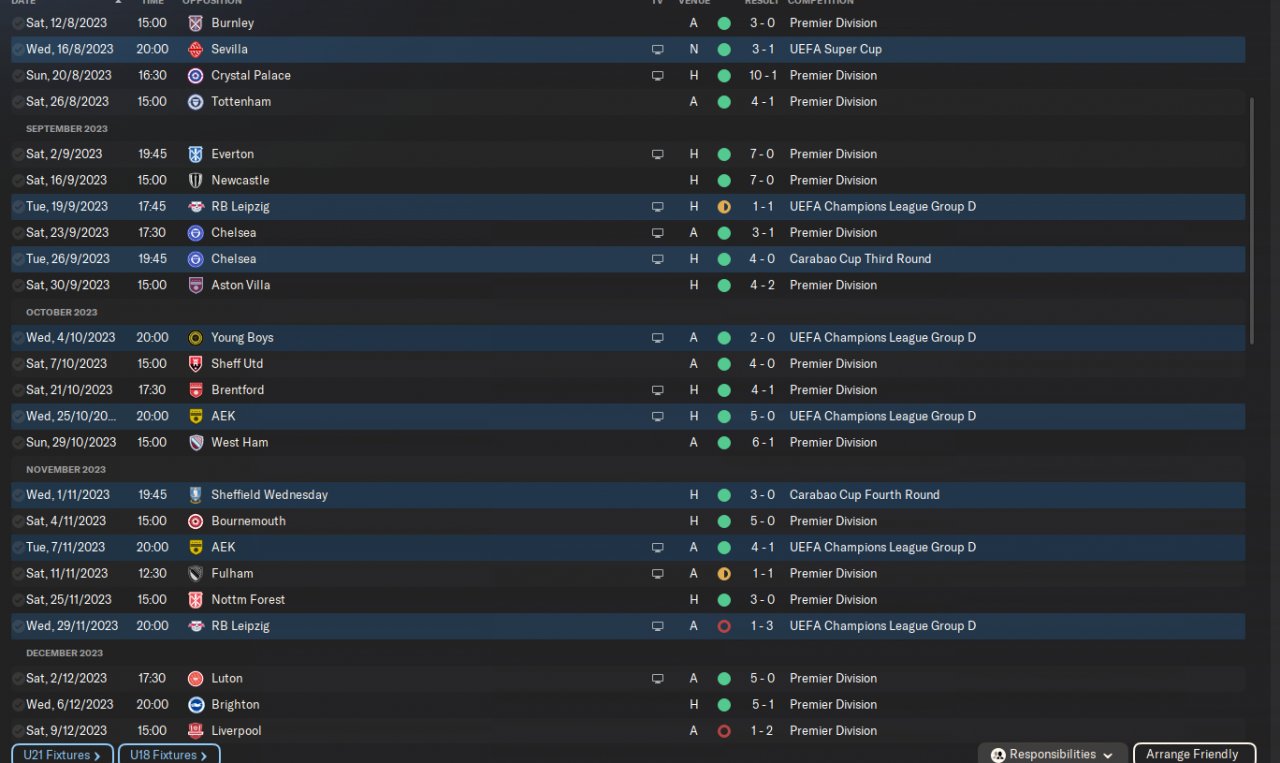The width and height of the screenshot is (1280, 763).
Task: Click the red loss indicator for Liverpool match
Action: coord(724,731)
